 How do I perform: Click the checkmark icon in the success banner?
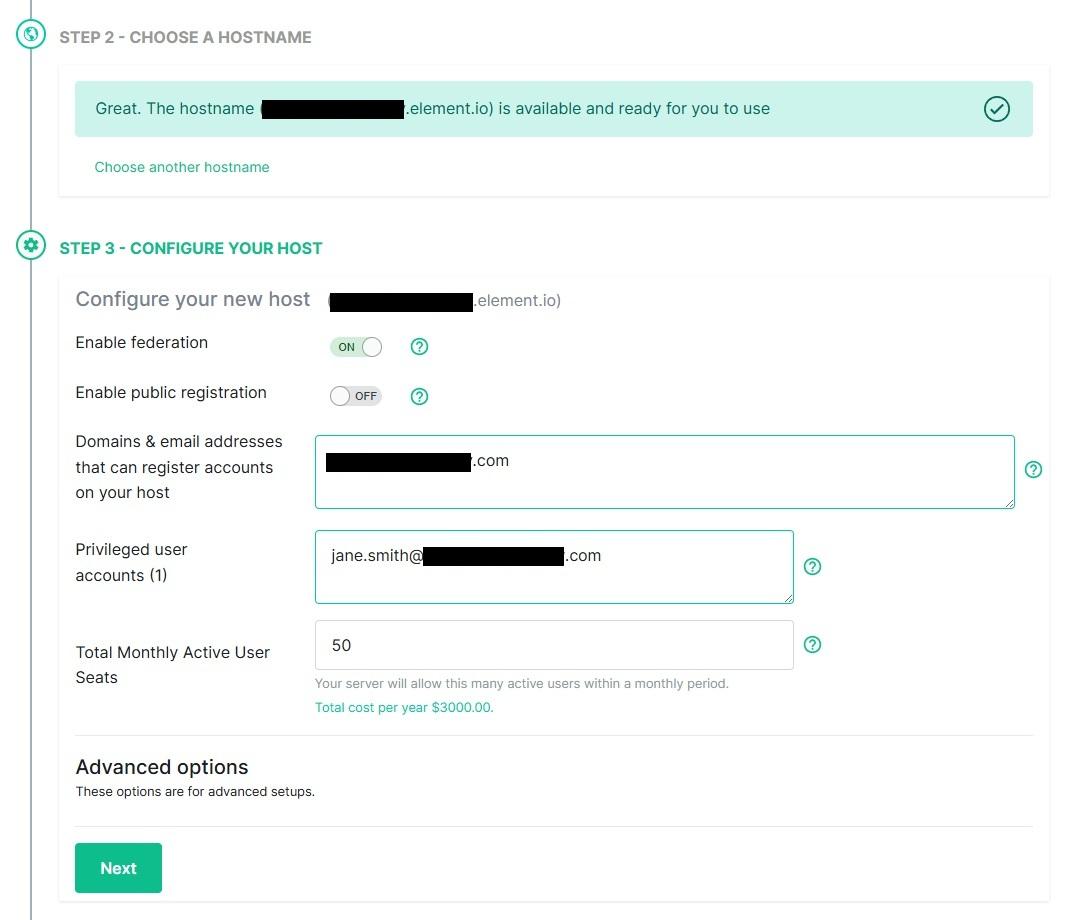click(996, 109)
